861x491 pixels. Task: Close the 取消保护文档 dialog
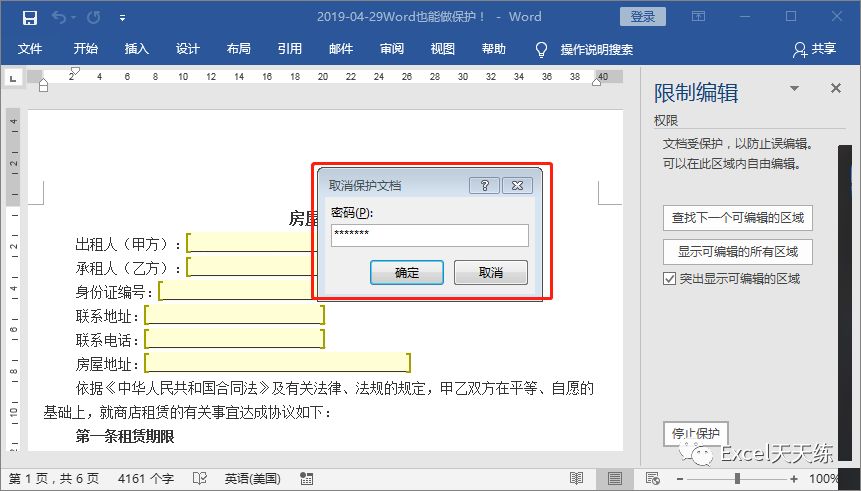(517, 186)
